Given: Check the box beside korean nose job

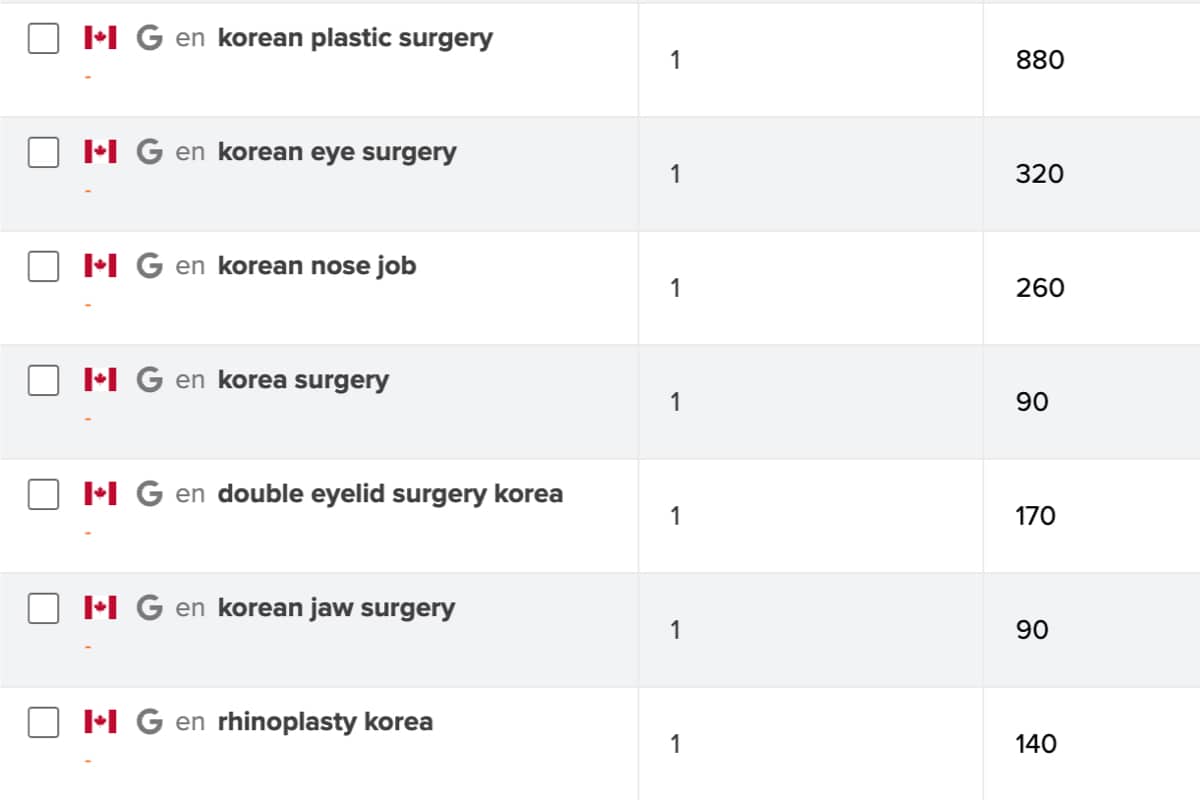Looking at the screenshot, I should pos(43,267).
